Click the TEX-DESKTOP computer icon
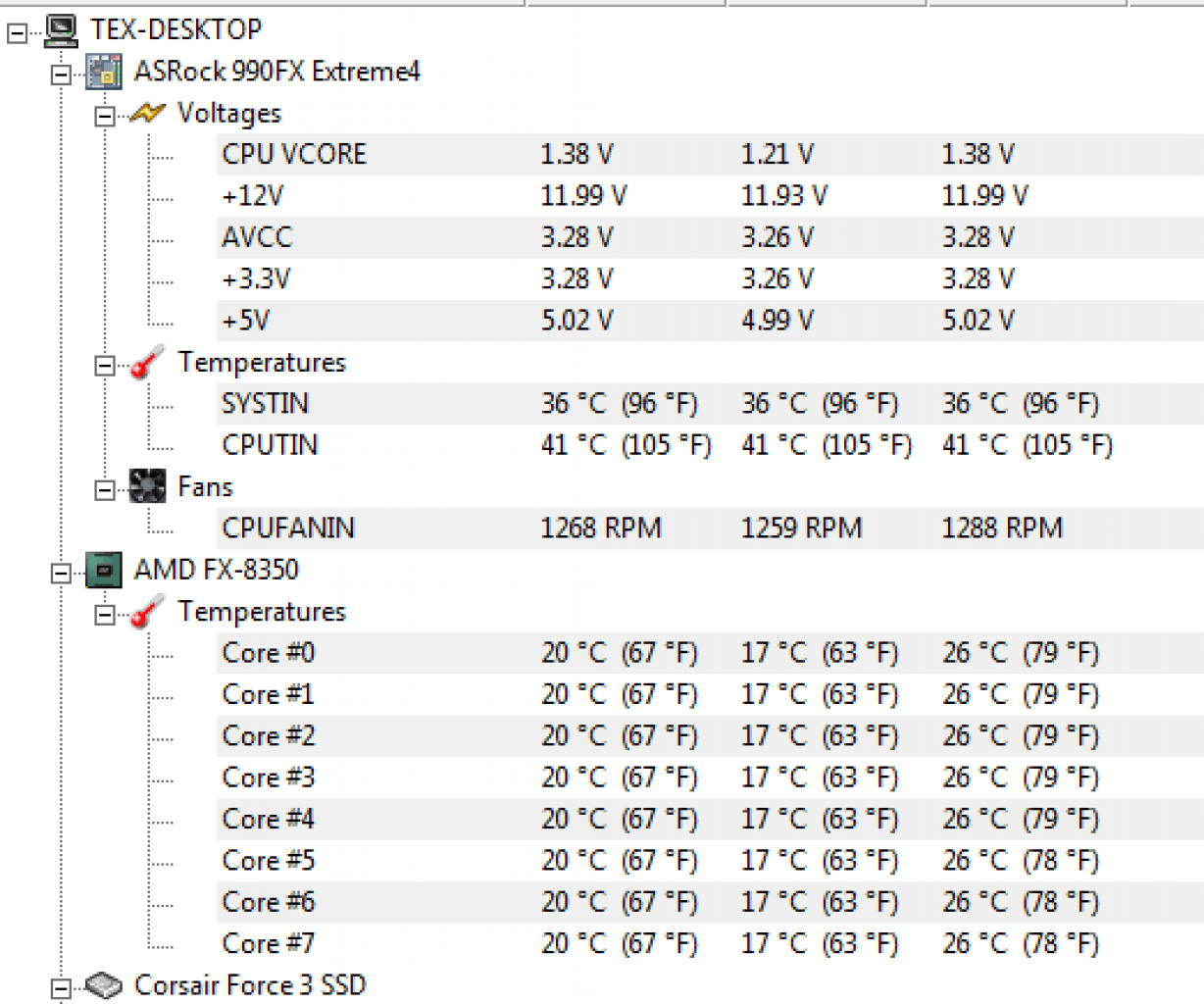The height and width of the screenshot is (1004, 1204). pyautogui.click(x=61, y=30)
